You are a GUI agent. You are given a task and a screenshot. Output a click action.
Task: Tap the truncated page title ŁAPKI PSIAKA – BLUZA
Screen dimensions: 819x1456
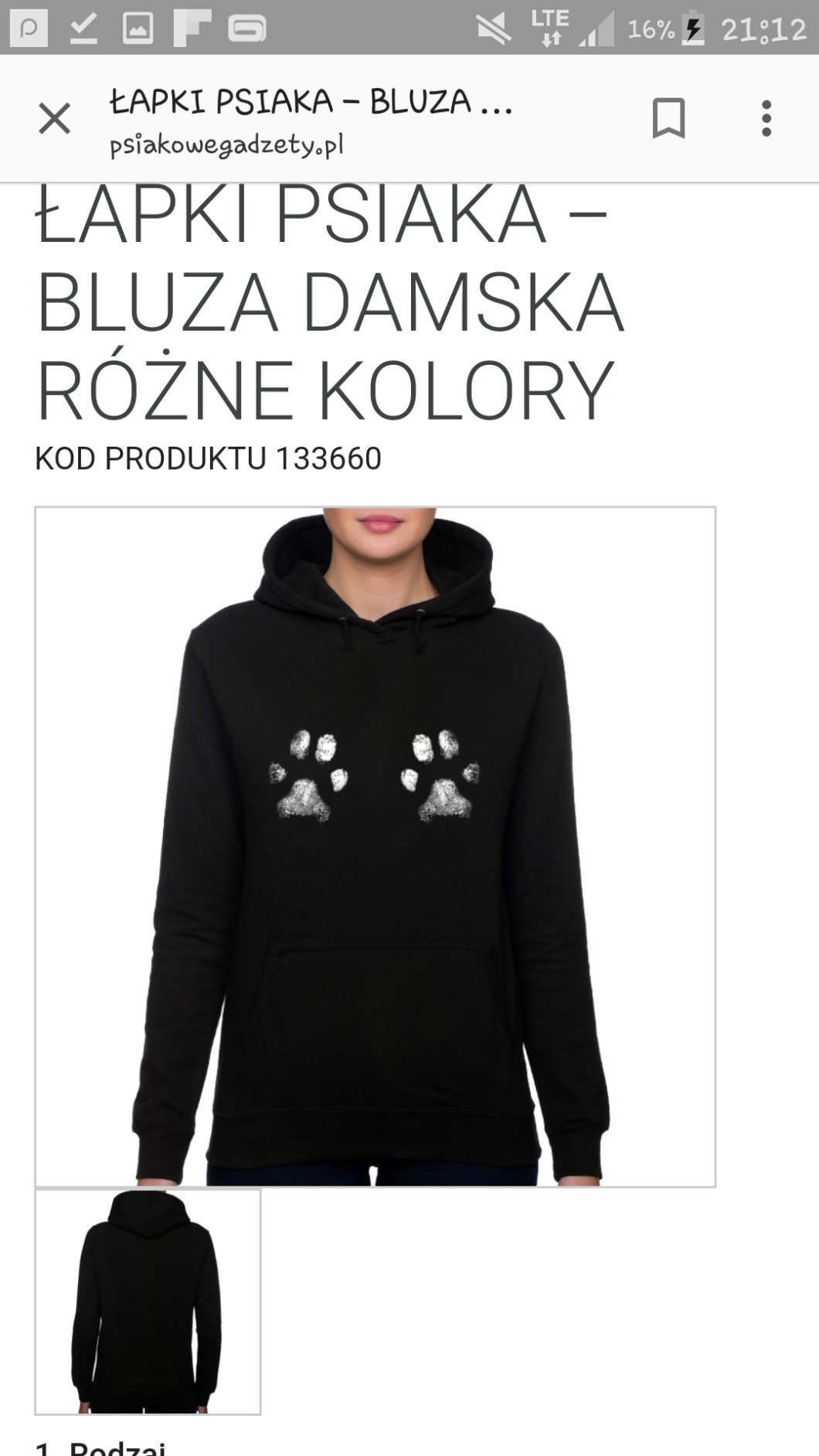pos(311,101)
